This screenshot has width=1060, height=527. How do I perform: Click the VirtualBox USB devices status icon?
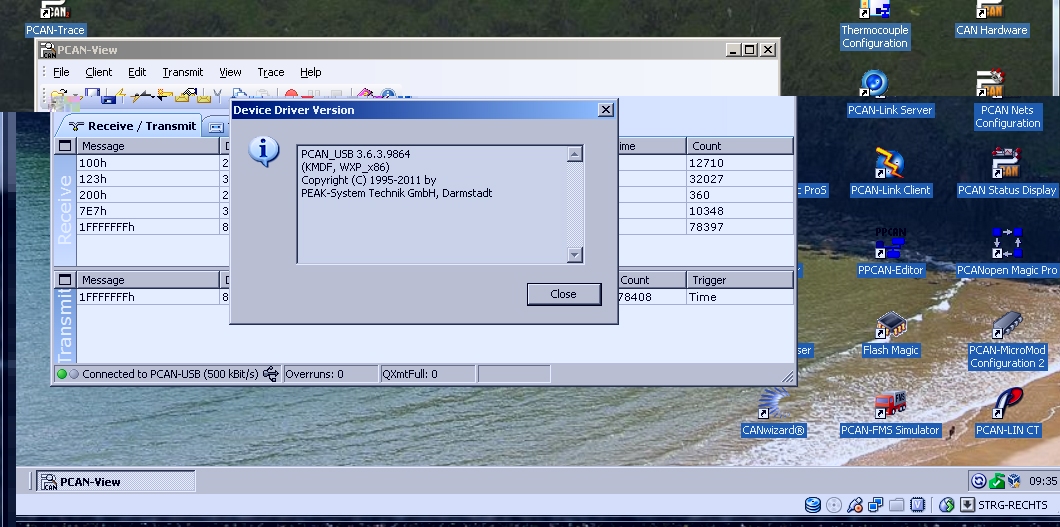pos(854,505)
